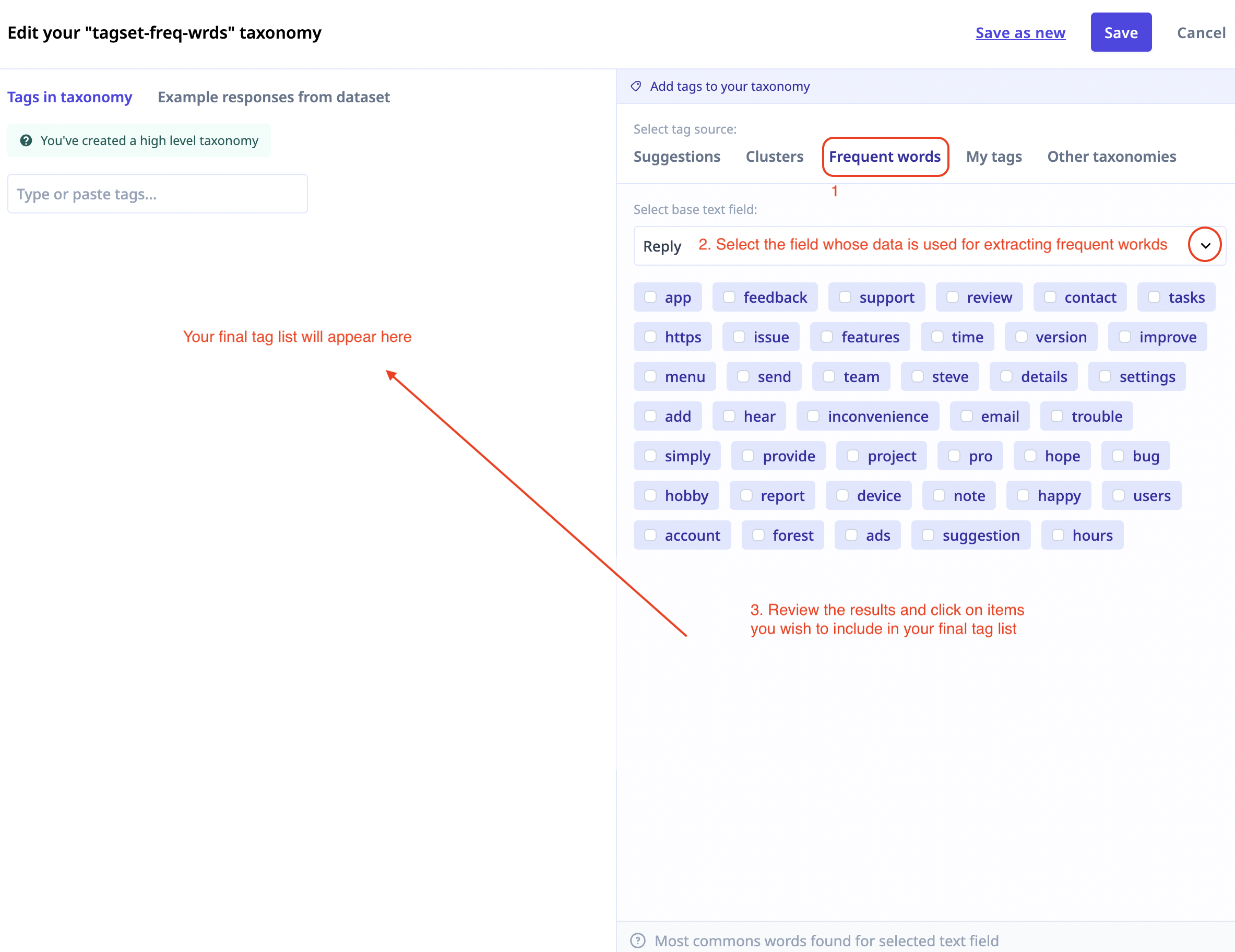Switch to Other taxonomies tab

pyautogui.click(x=1111, y=157)
